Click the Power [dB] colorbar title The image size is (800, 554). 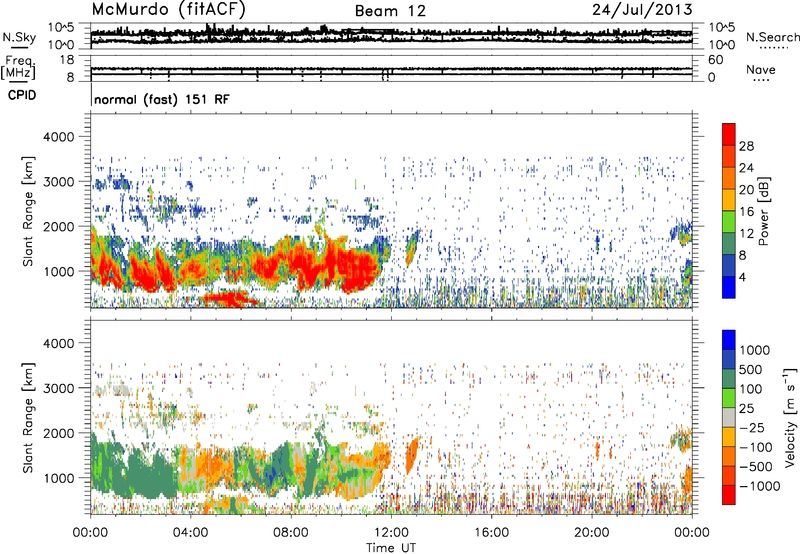tap(763, 211)
